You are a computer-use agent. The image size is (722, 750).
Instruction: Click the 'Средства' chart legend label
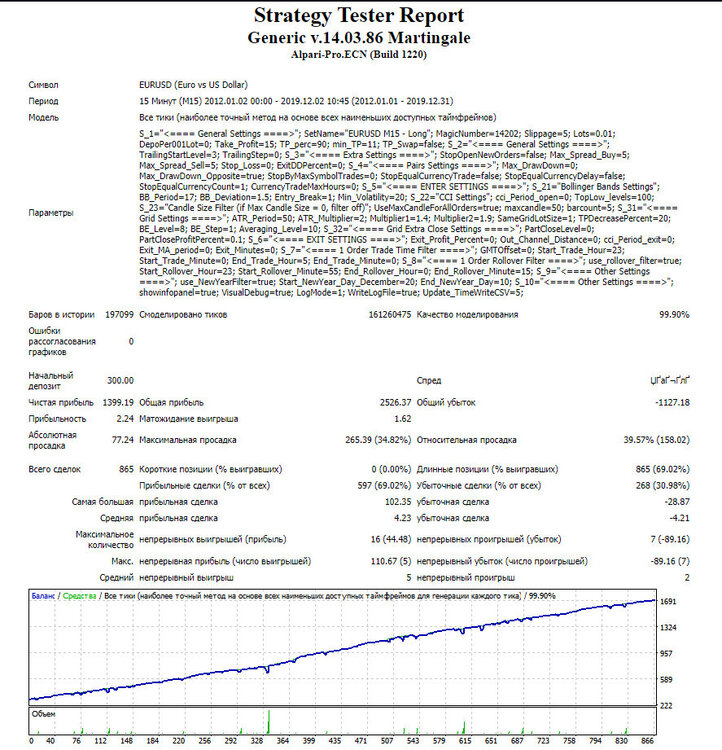[79, 596]
